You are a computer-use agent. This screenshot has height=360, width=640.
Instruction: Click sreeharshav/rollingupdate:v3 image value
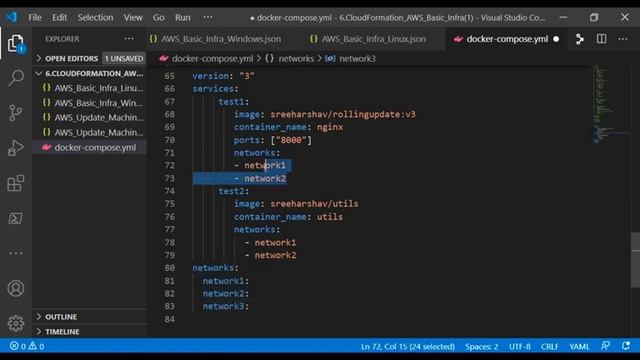pos(343,114)
